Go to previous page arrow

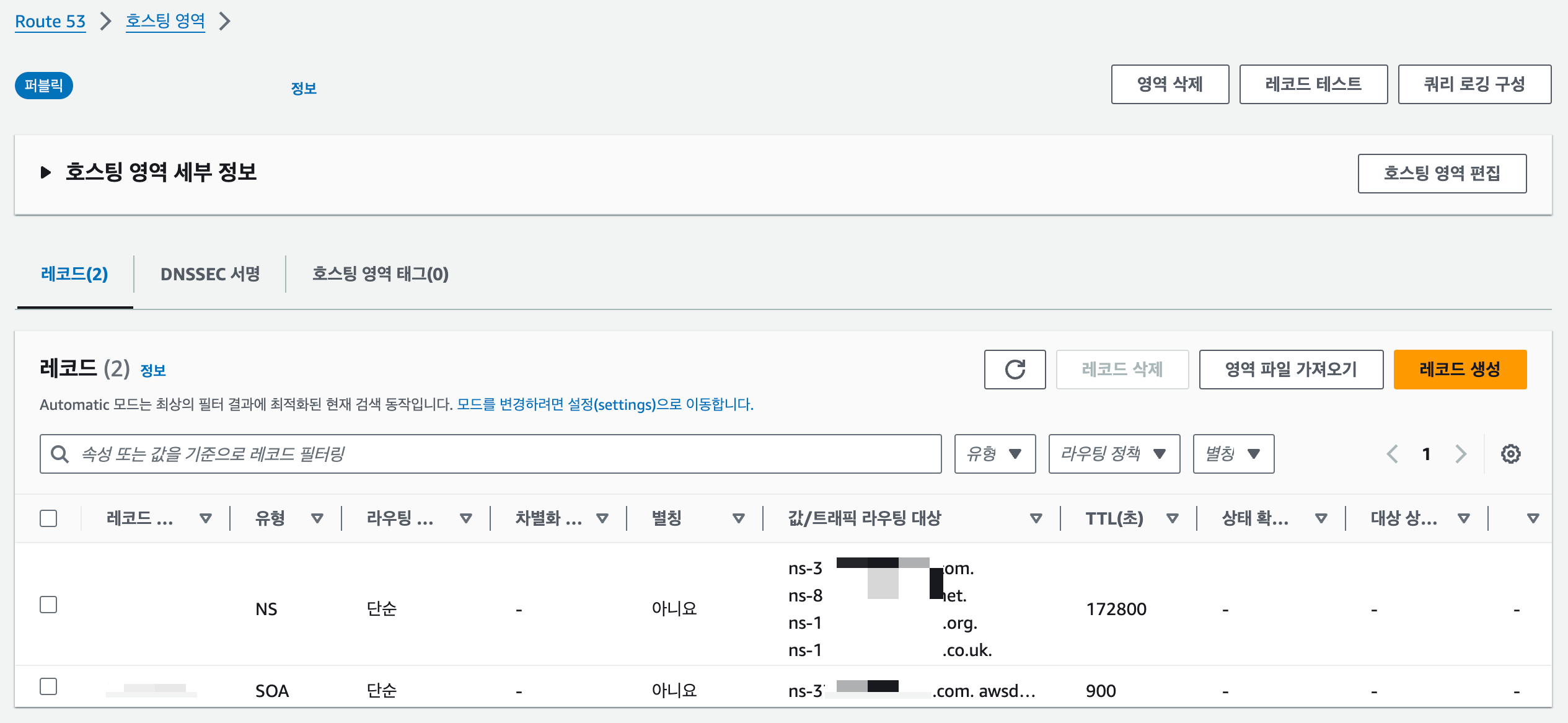tap(1393, 454)
